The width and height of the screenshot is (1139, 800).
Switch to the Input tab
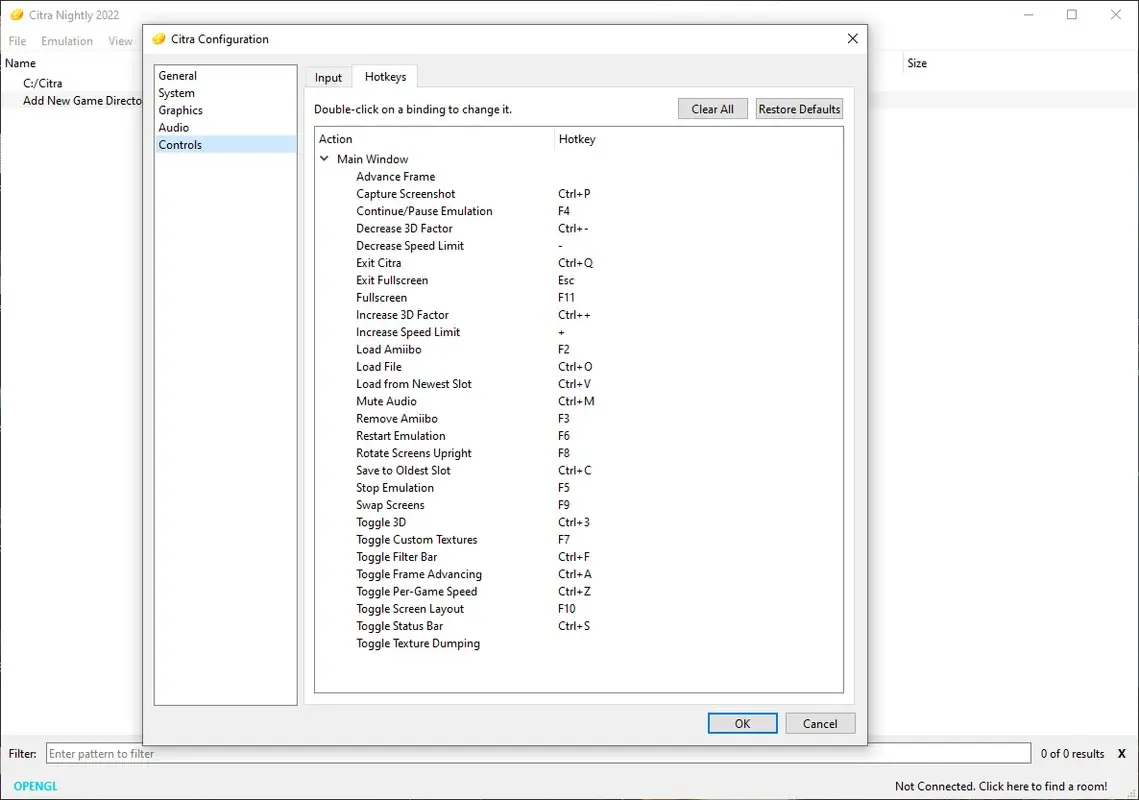pos(328,76)
